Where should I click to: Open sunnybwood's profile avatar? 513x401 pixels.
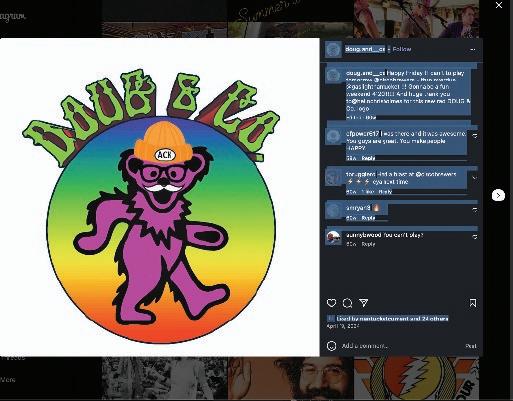pos(333,238)
